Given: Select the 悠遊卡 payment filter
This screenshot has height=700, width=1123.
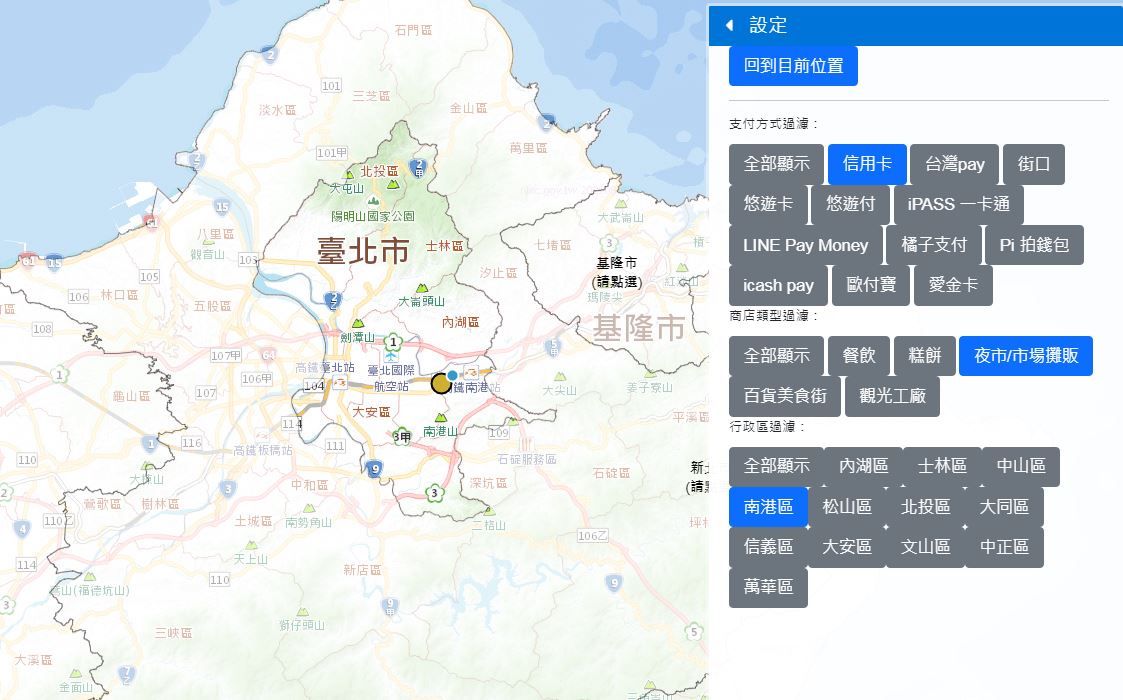Looking at the screenshot, I should tap(768, 204).
